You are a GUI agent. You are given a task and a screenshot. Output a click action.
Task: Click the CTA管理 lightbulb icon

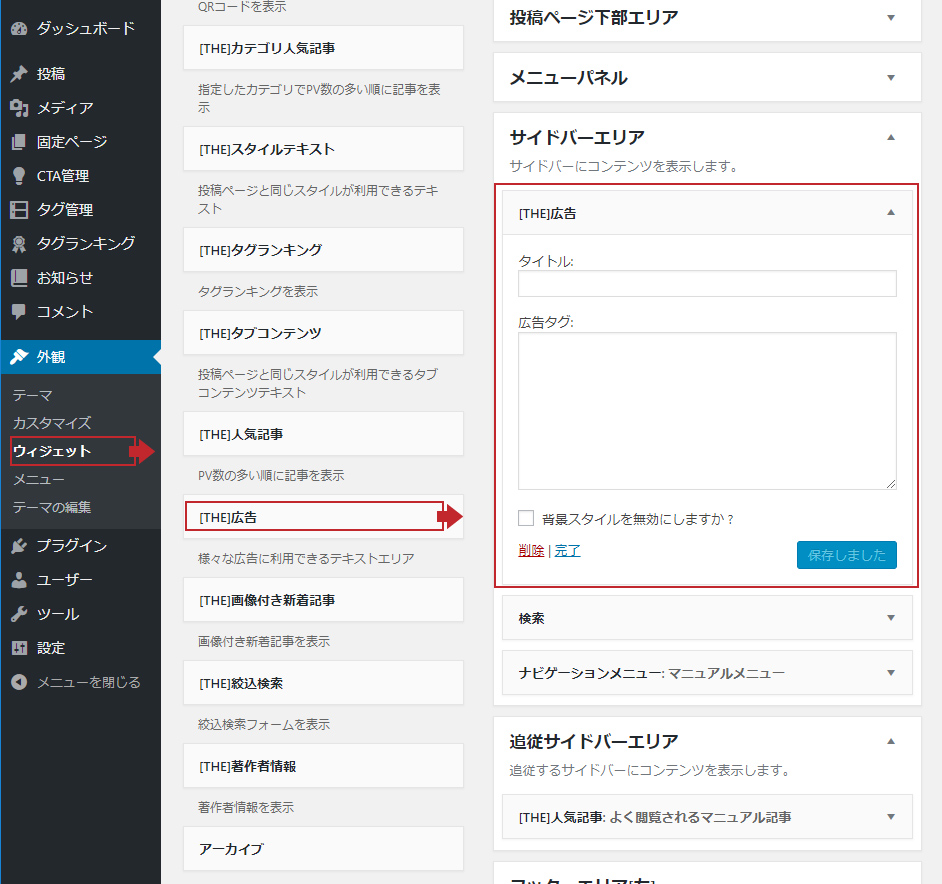coord(19,176)
